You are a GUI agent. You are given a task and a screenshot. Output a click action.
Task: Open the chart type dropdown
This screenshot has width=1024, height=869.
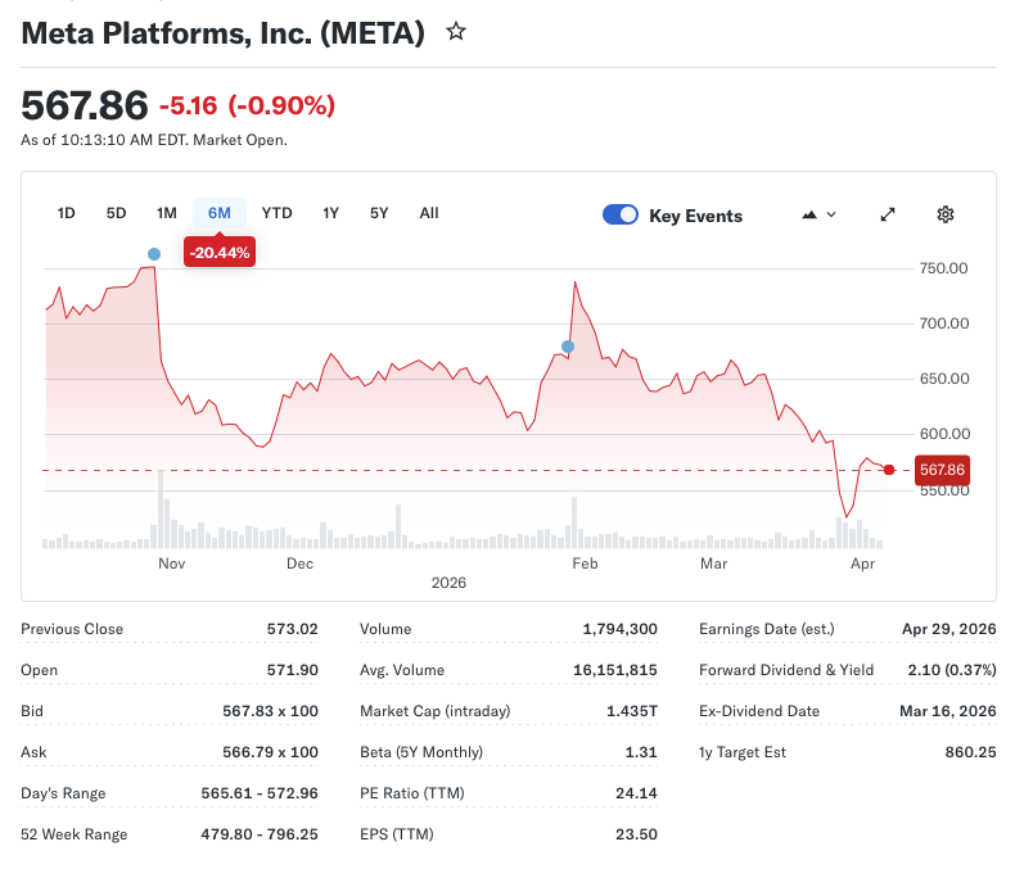819,214
